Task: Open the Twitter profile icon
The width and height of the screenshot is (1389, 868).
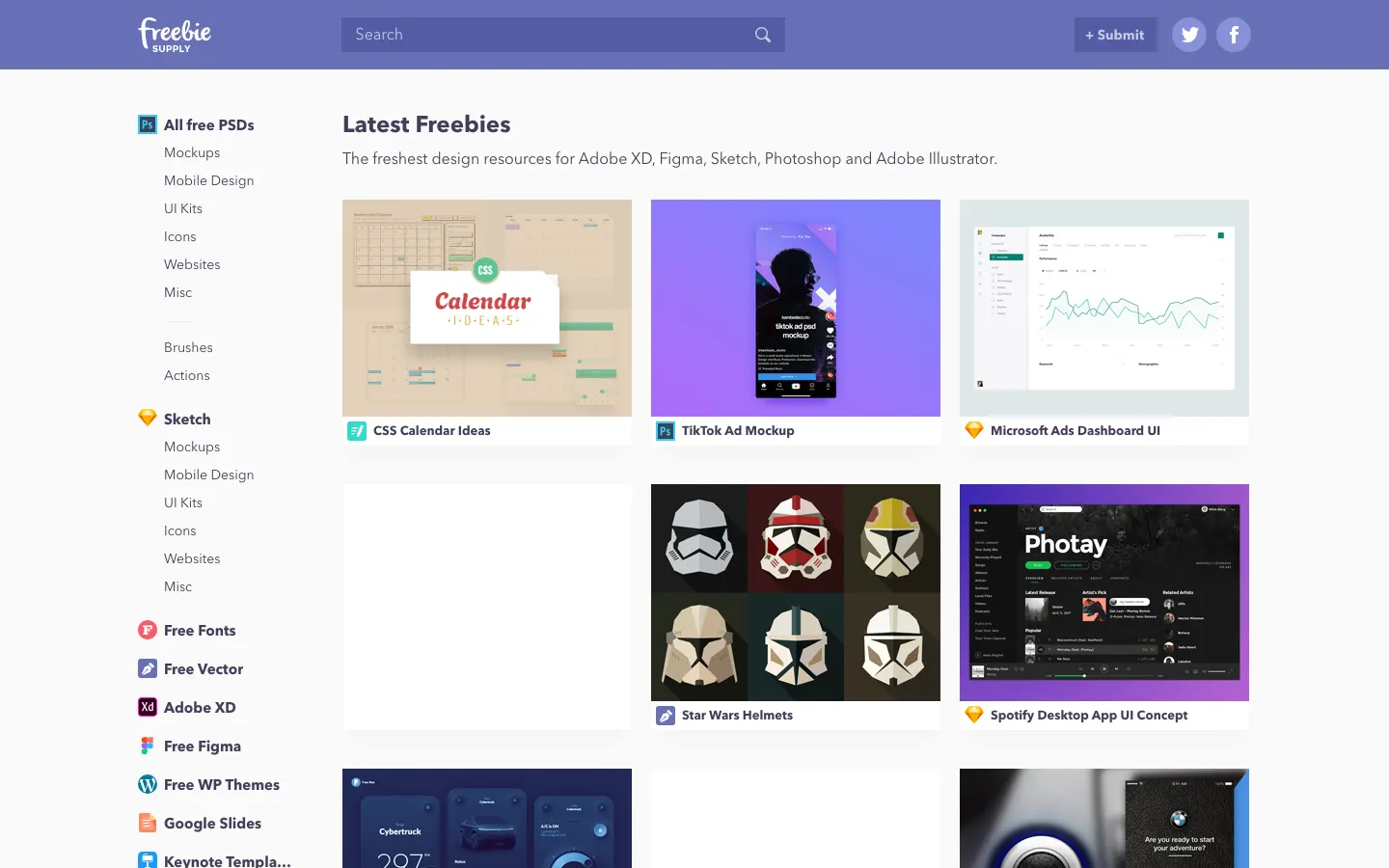Action: 1189,35
